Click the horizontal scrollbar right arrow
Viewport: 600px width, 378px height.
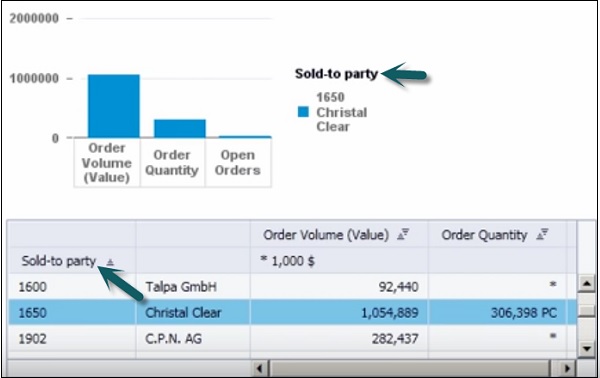coord(567,368)
